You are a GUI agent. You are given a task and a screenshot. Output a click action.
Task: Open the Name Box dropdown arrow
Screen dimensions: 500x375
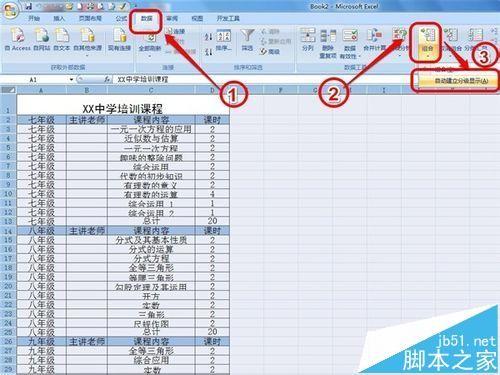point(71,79)
